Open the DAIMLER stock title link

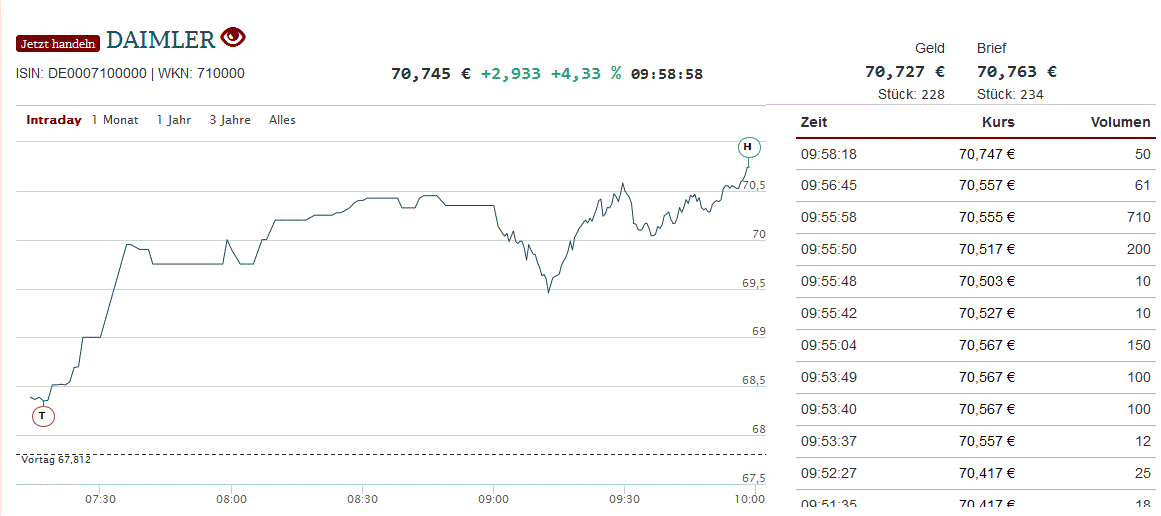click(x=160, y=40)
